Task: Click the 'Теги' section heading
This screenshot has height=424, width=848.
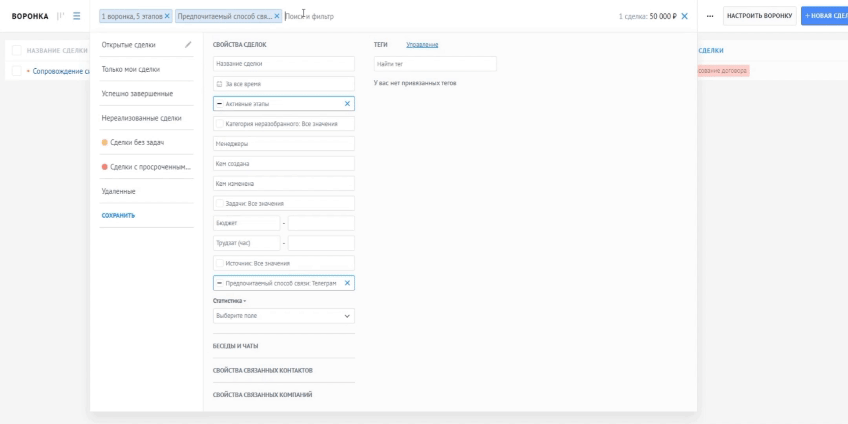Action: pos(381,45)
